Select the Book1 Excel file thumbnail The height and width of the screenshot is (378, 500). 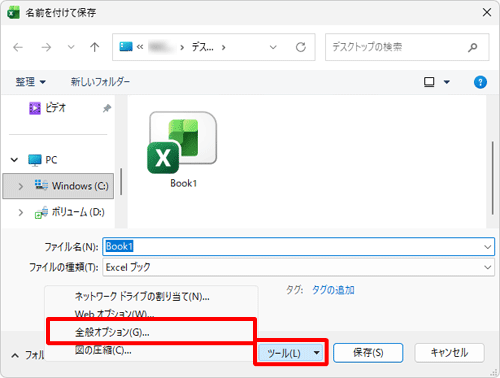click(183, 150)
